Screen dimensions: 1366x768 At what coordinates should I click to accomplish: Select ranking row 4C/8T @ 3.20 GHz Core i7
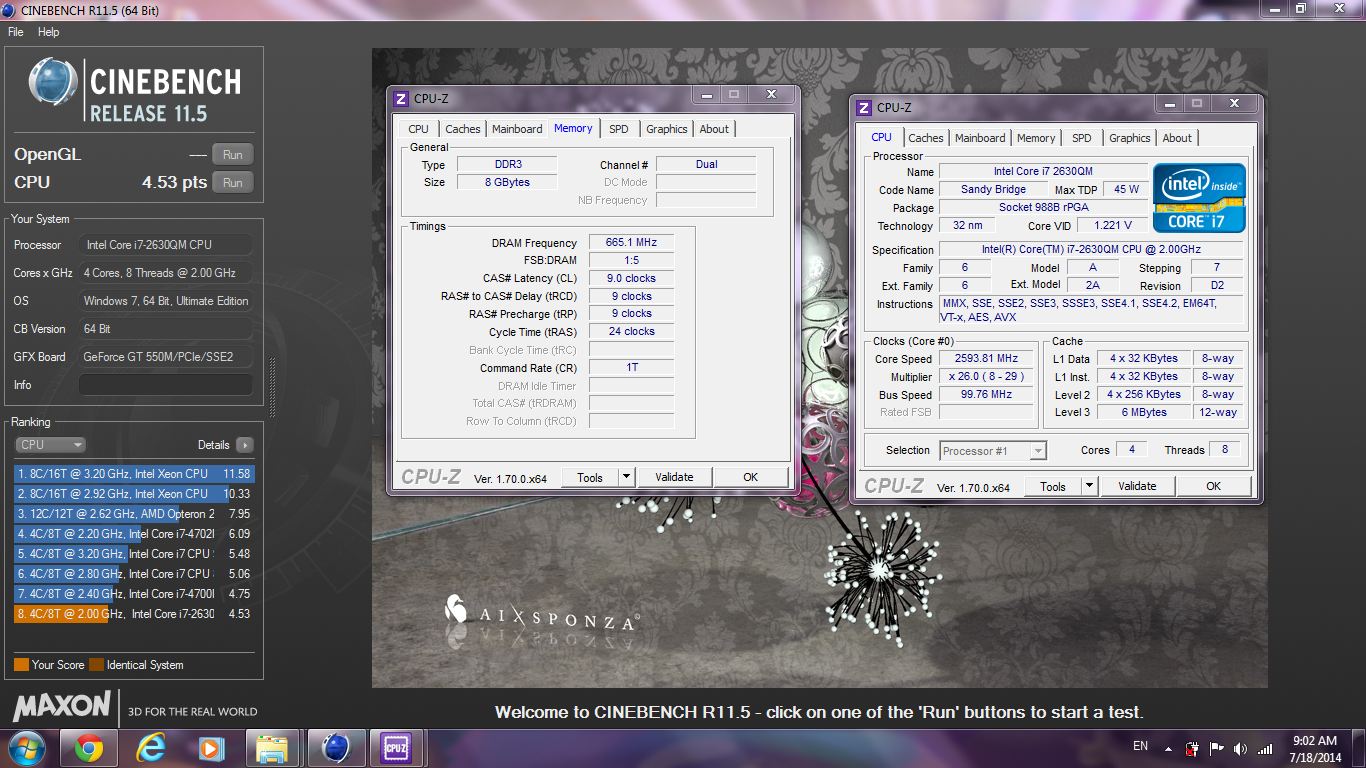click(x=134, y=554)
